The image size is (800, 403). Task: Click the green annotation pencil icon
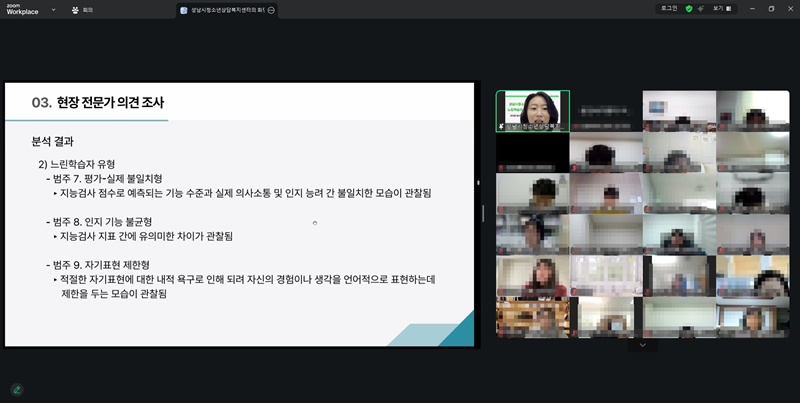[x=16, y=389]
